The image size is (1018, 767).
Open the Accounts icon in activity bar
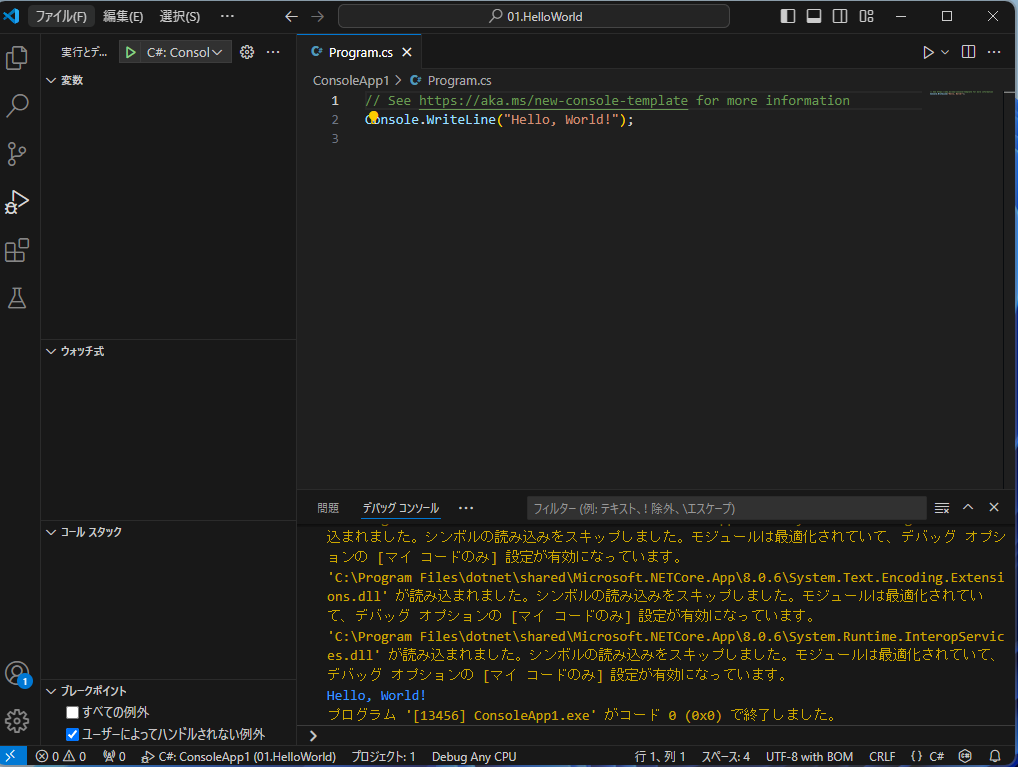(16, 674)
